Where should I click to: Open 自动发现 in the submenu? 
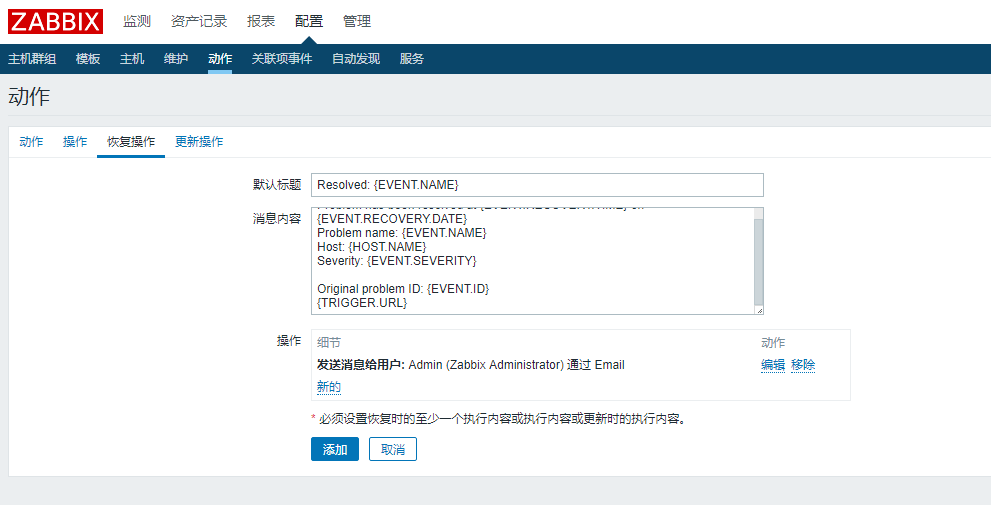tap(356, 59)
